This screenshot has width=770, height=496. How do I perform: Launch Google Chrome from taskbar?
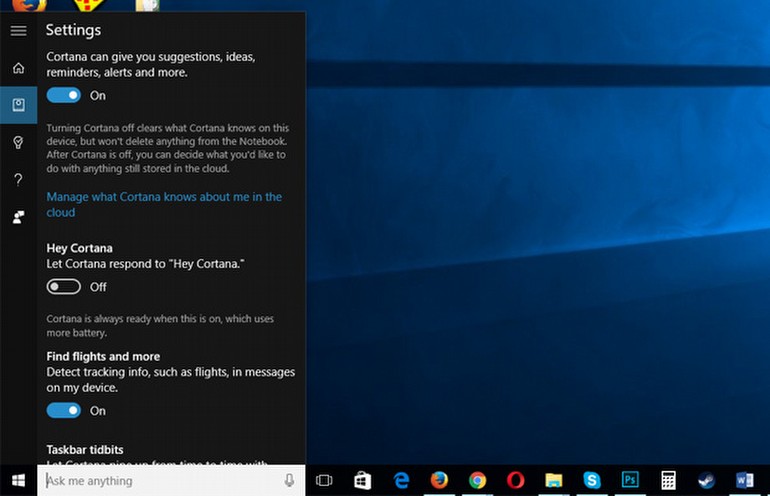point(477,480)
